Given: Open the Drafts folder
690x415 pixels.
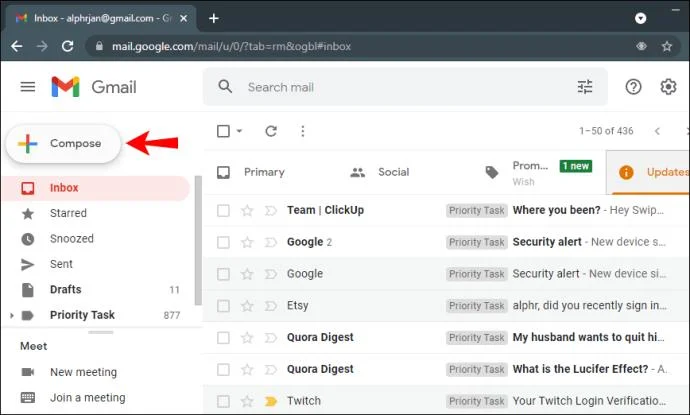Looking at the screenshot, I should (x=95, y=290).
